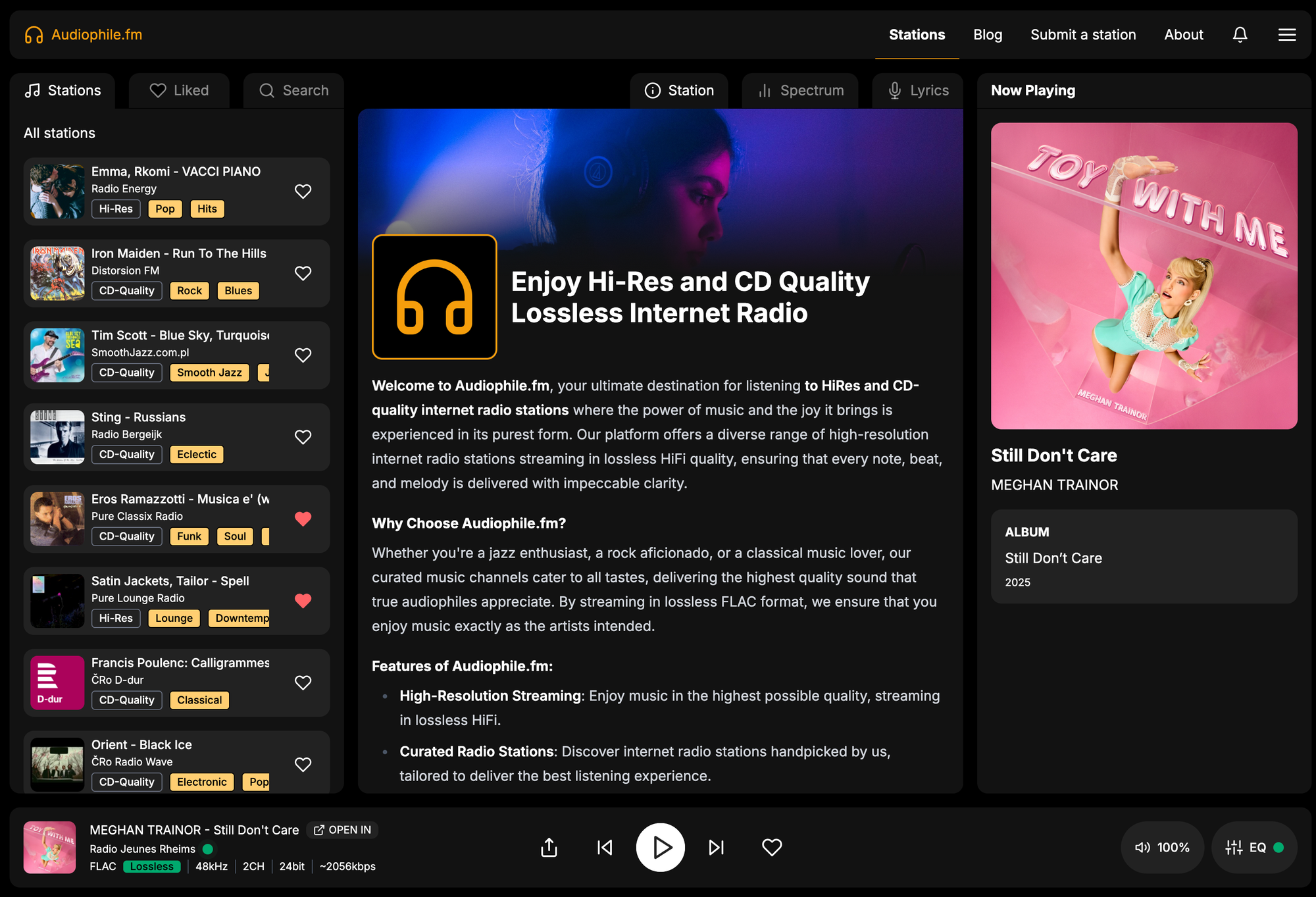Skip to the next track
The height and width of the screenshot is (897, 1316).
coord(716,848)
